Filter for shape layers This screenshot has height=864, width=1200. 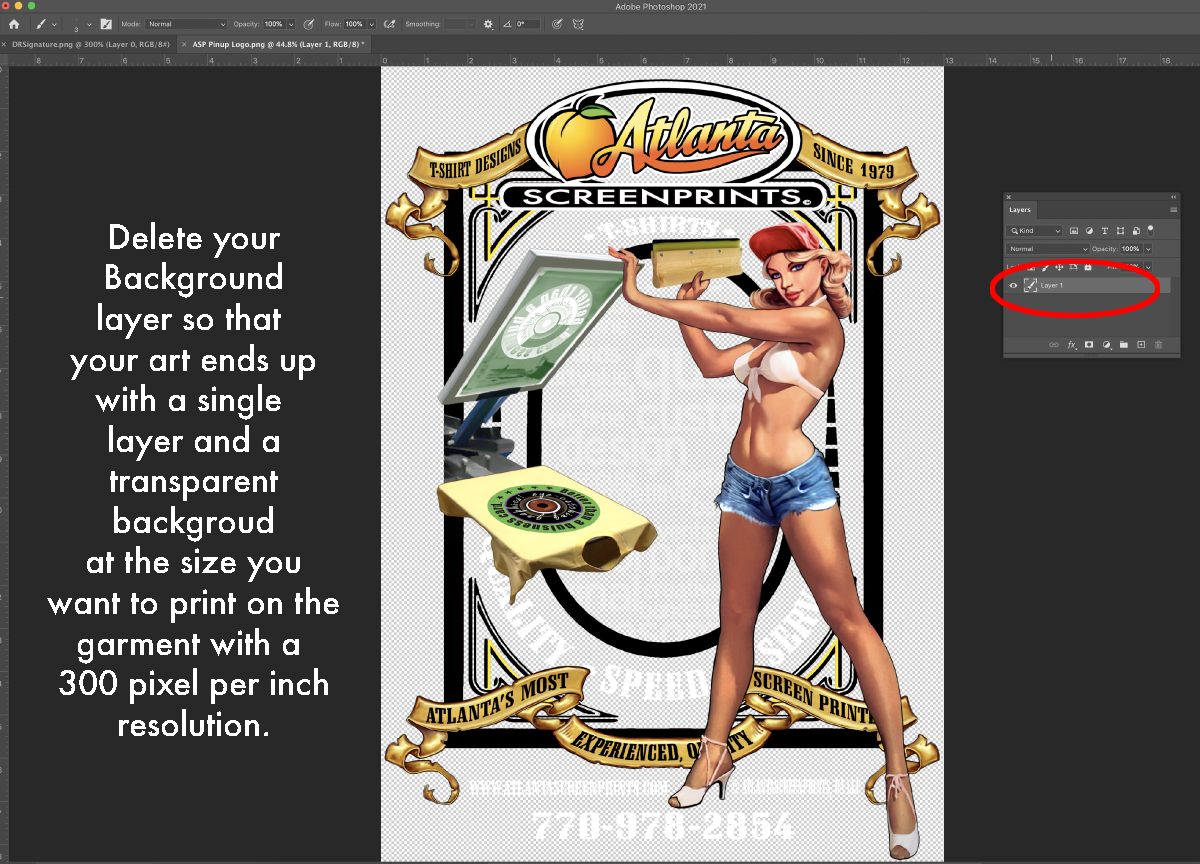click(x=1120, y=231)
